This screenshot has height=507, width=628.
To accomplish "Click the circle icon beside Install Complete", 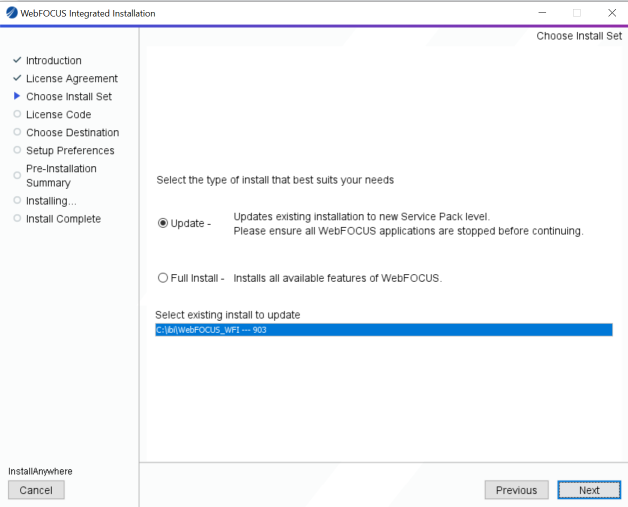I will [17, 218].
